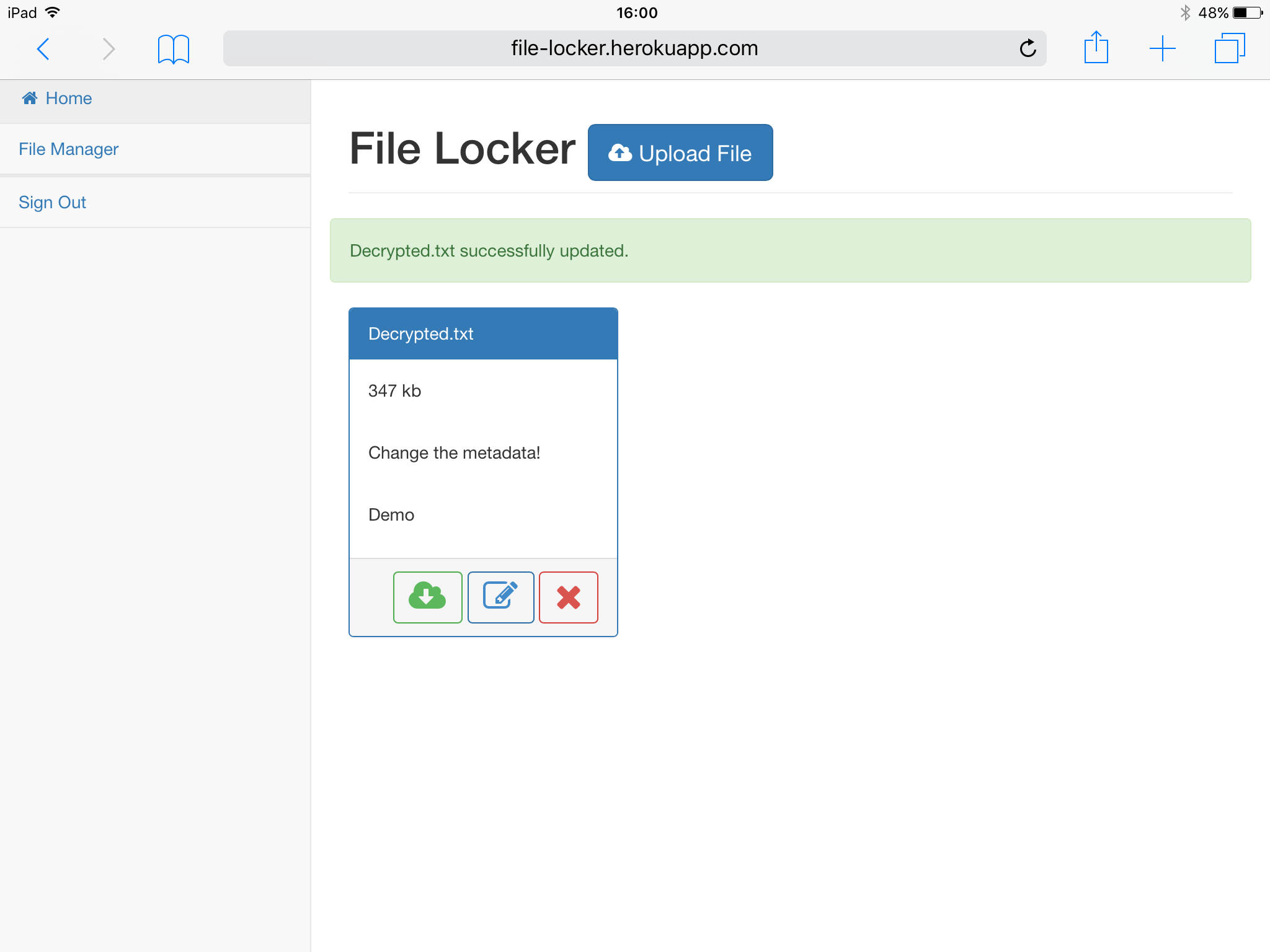Open a new tab with the plus icon
This screenshot has height=952, width=1270.
(1162, 48)
